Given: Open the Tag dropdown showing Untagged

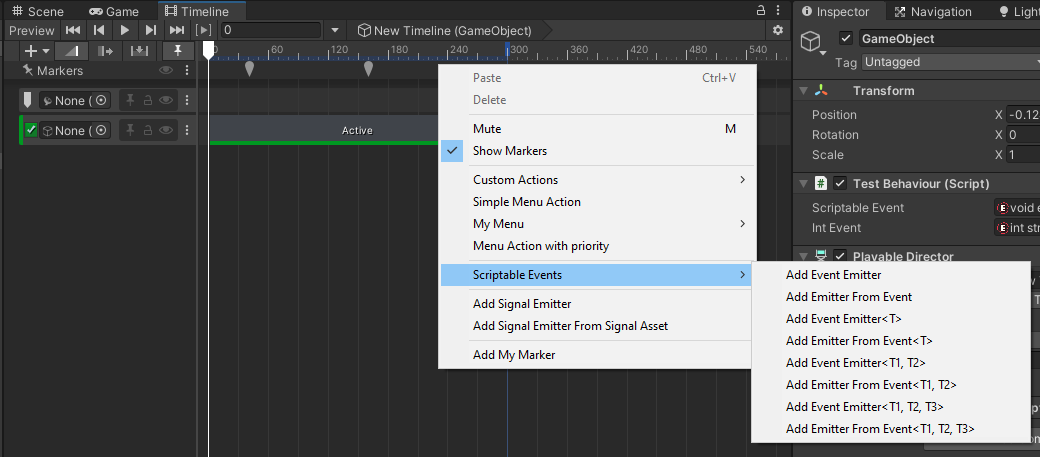Looking at the screenshot, I should tap(950, 62).
